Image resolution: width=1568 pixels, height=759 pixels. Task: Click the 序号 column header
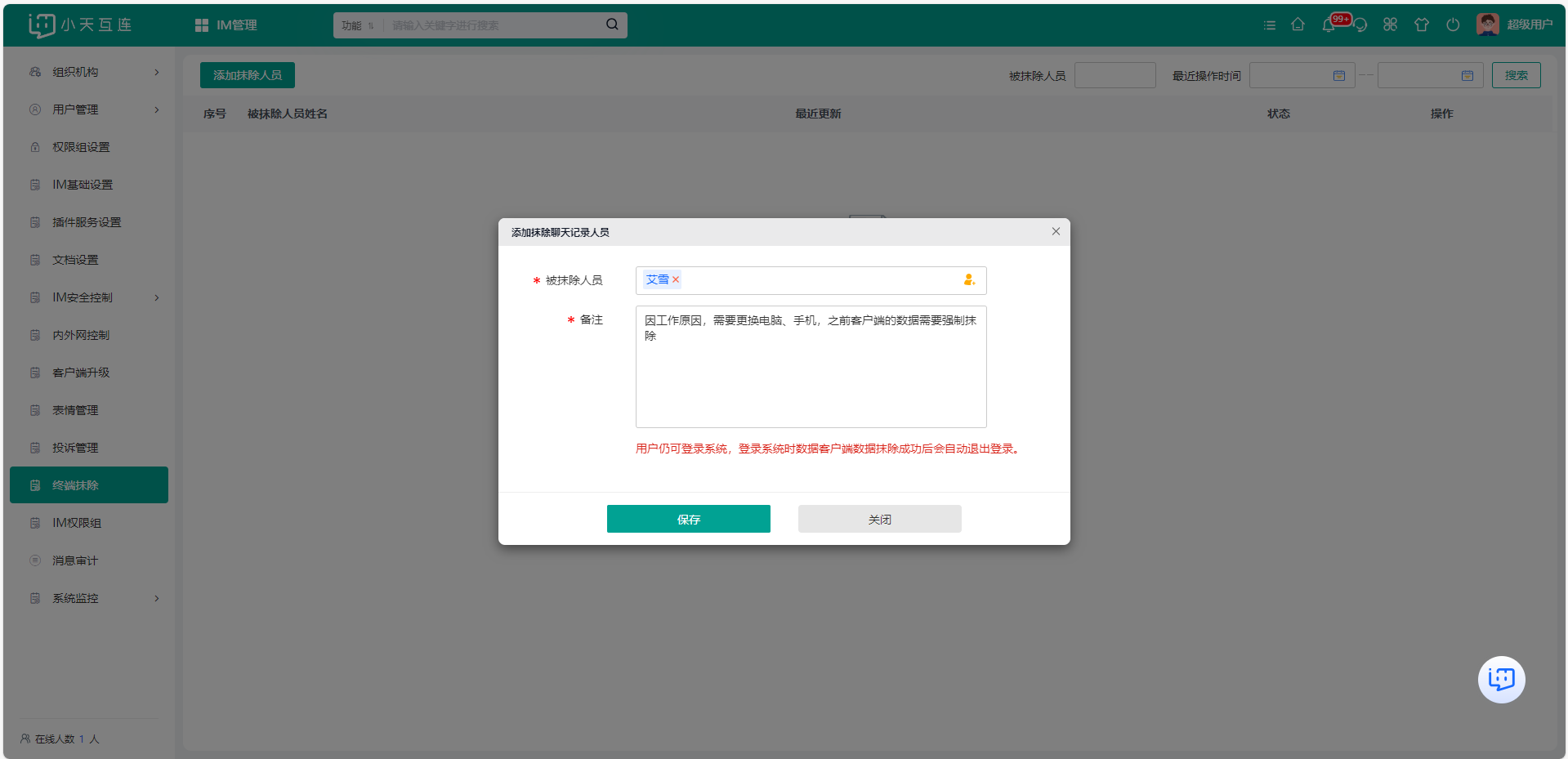[x=215, y=114]
